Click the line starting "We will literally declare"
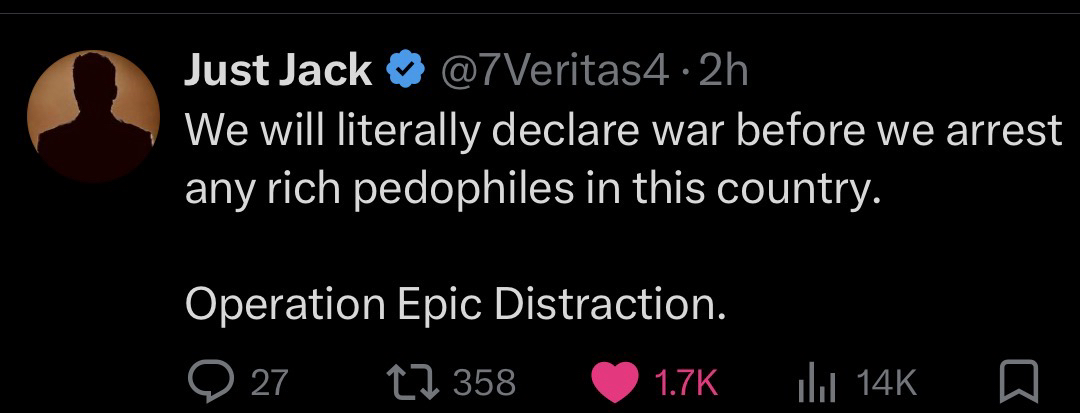The height and width of the screenshot is (413, 1080). point(623,131)
